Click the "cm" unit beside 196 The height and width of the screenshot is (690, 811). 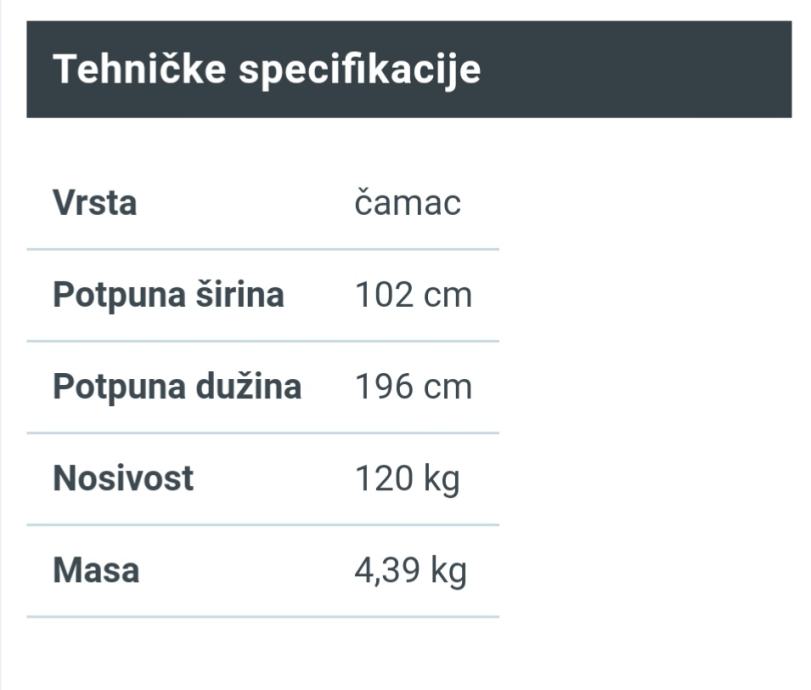(447, 387)
